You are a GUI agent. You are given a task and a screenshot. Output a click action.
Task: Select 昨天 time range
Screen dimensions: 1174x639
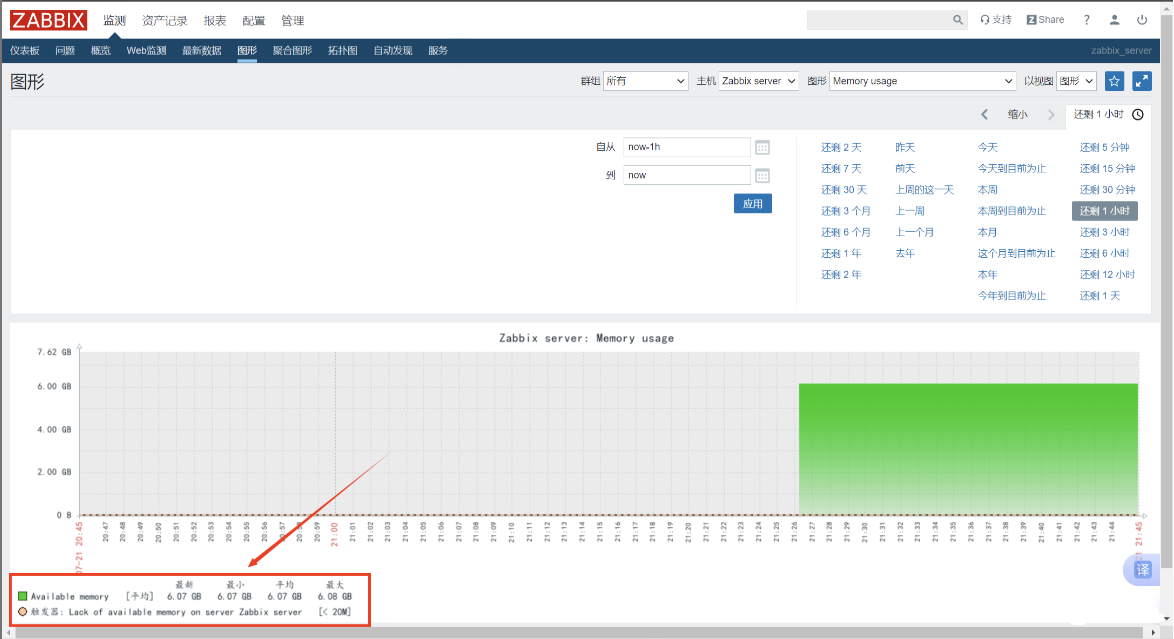(x=905, y=148)
